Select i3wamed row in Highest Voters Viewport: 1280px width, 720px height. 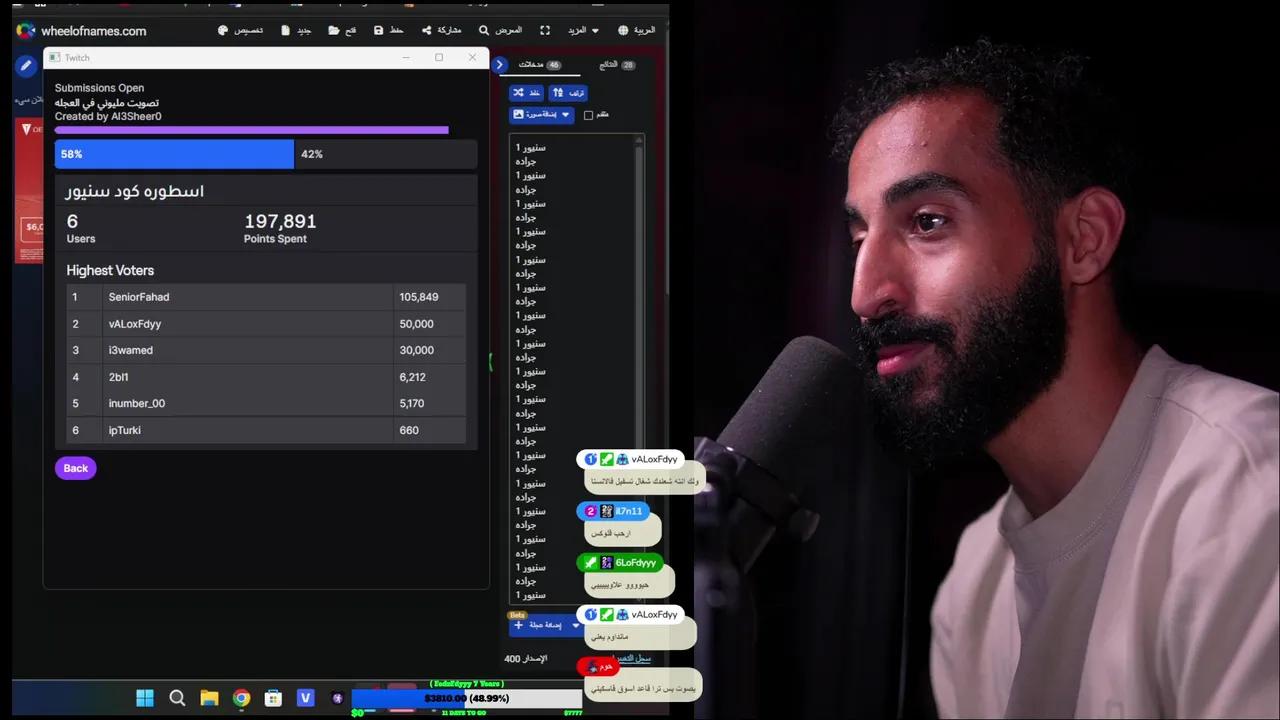(x=266, y=350)
